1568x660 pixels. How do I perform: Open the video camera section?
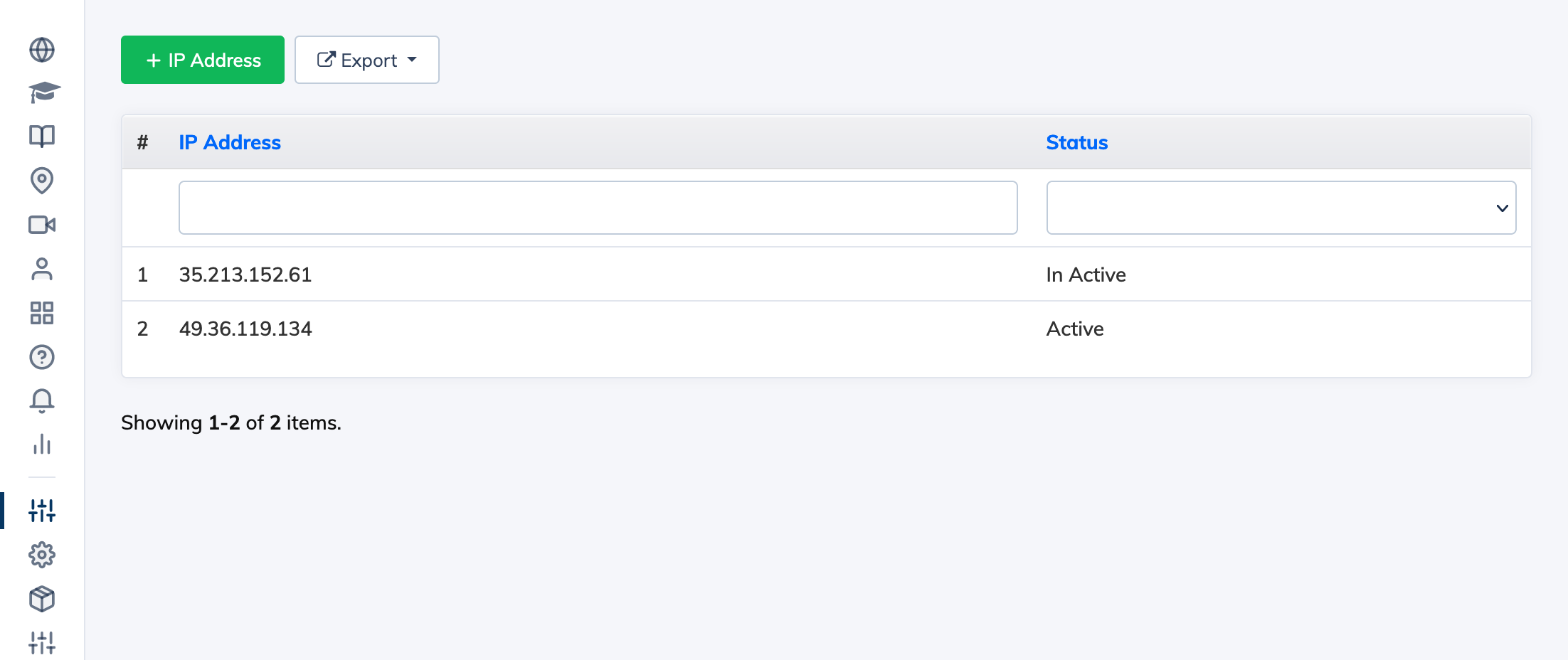tap(42, 225)
